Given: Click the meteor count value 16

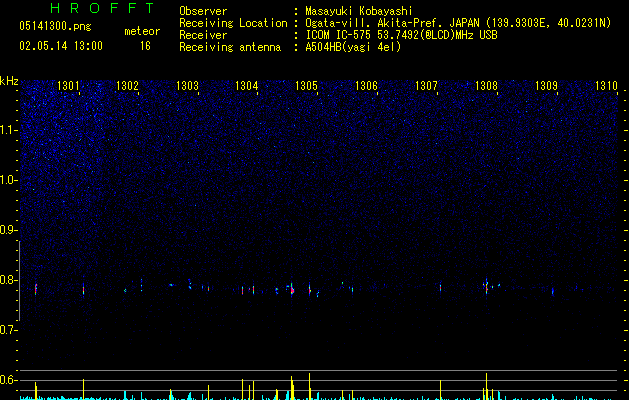Looking at the screenshot, I should coord(145,46).
